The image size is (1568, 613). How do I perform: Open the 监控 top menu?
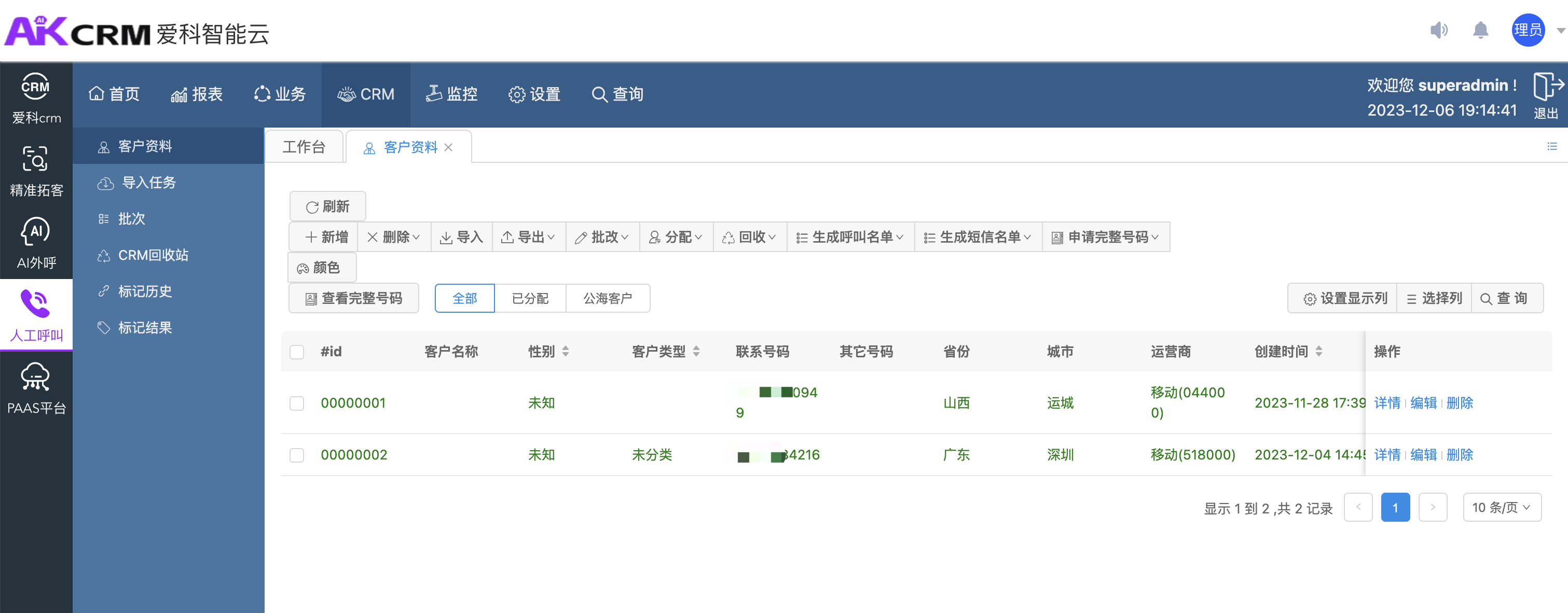[x=451, y=94]
